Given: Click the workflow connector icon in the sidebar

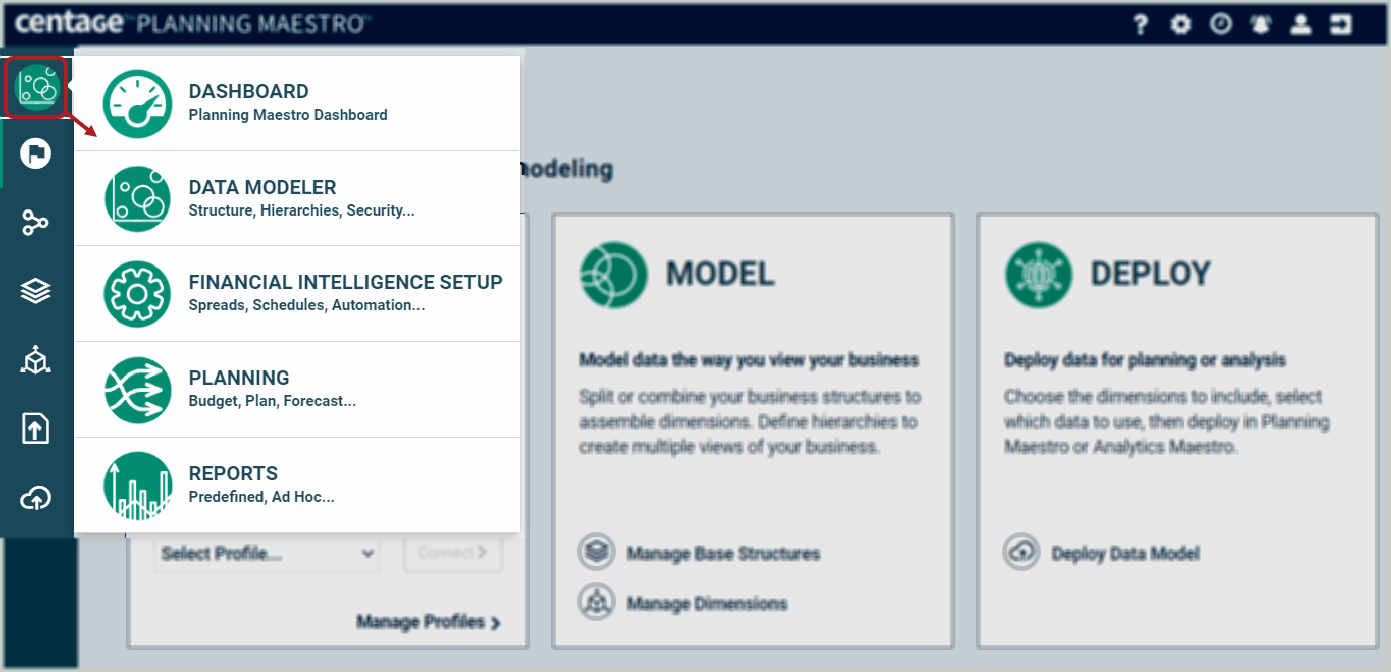Looking at the screenshot, I should [x=36, y=222].
